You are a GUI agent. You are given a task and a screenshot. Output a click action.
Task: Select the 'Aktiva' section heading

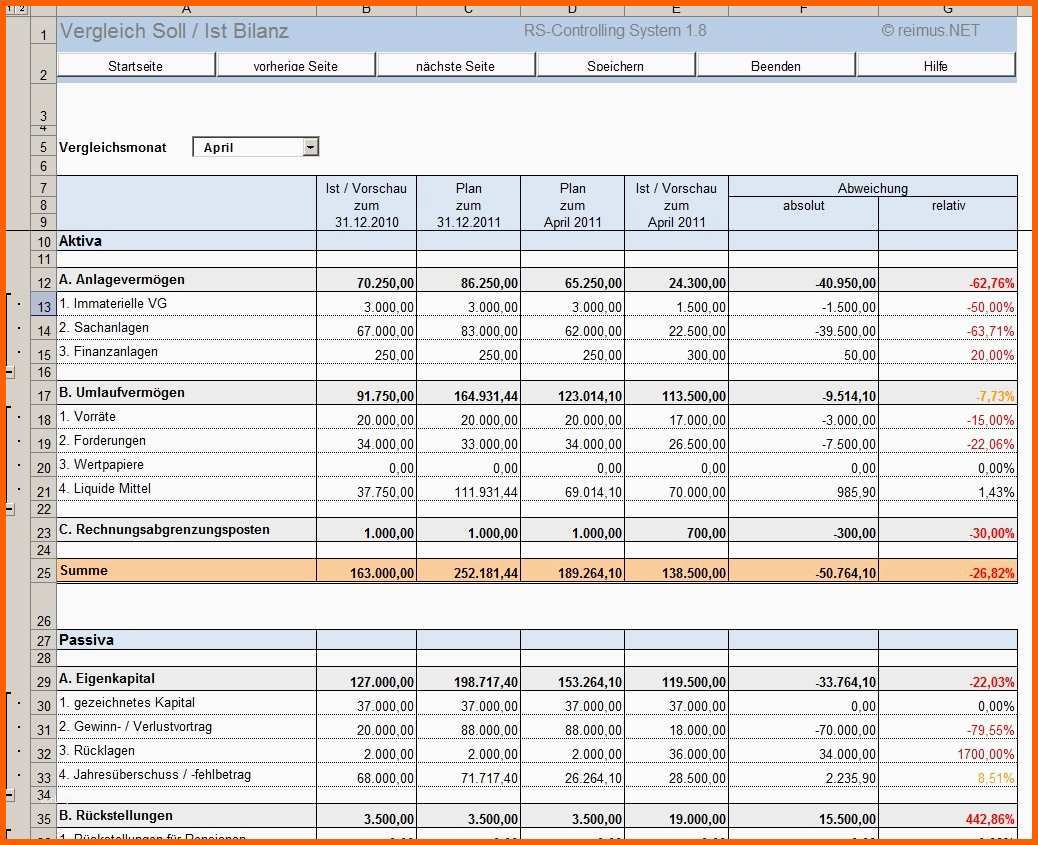click(80, 240)
